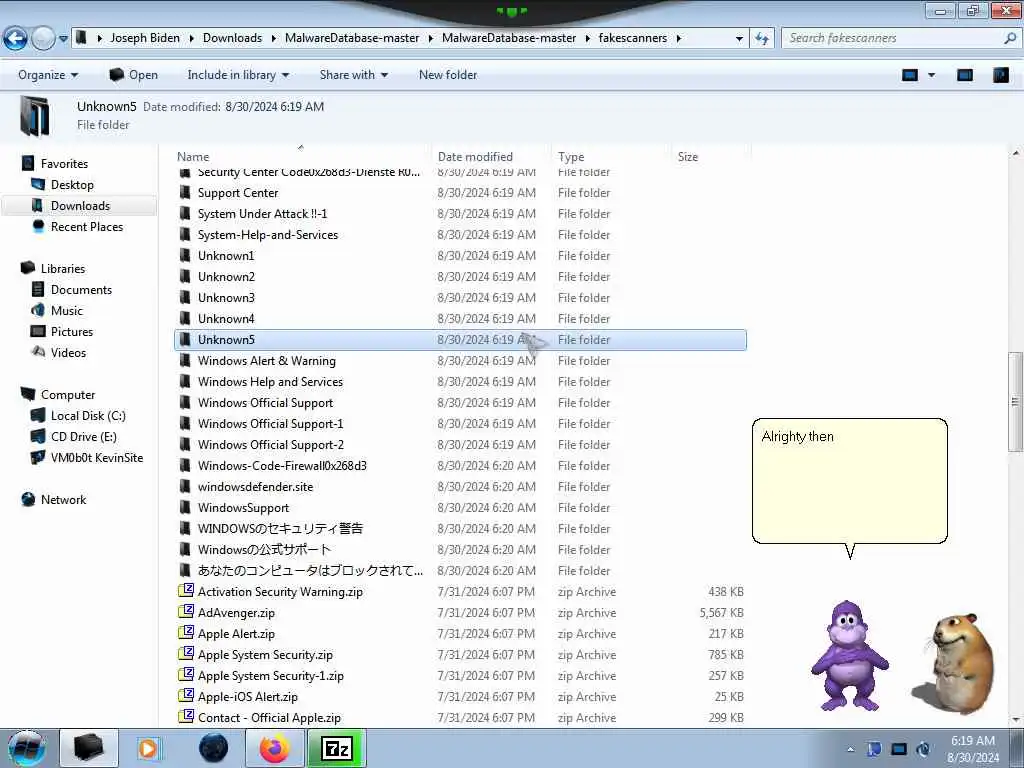Click the file list vertical scrollbar thumb

[x=1015, y=402]
